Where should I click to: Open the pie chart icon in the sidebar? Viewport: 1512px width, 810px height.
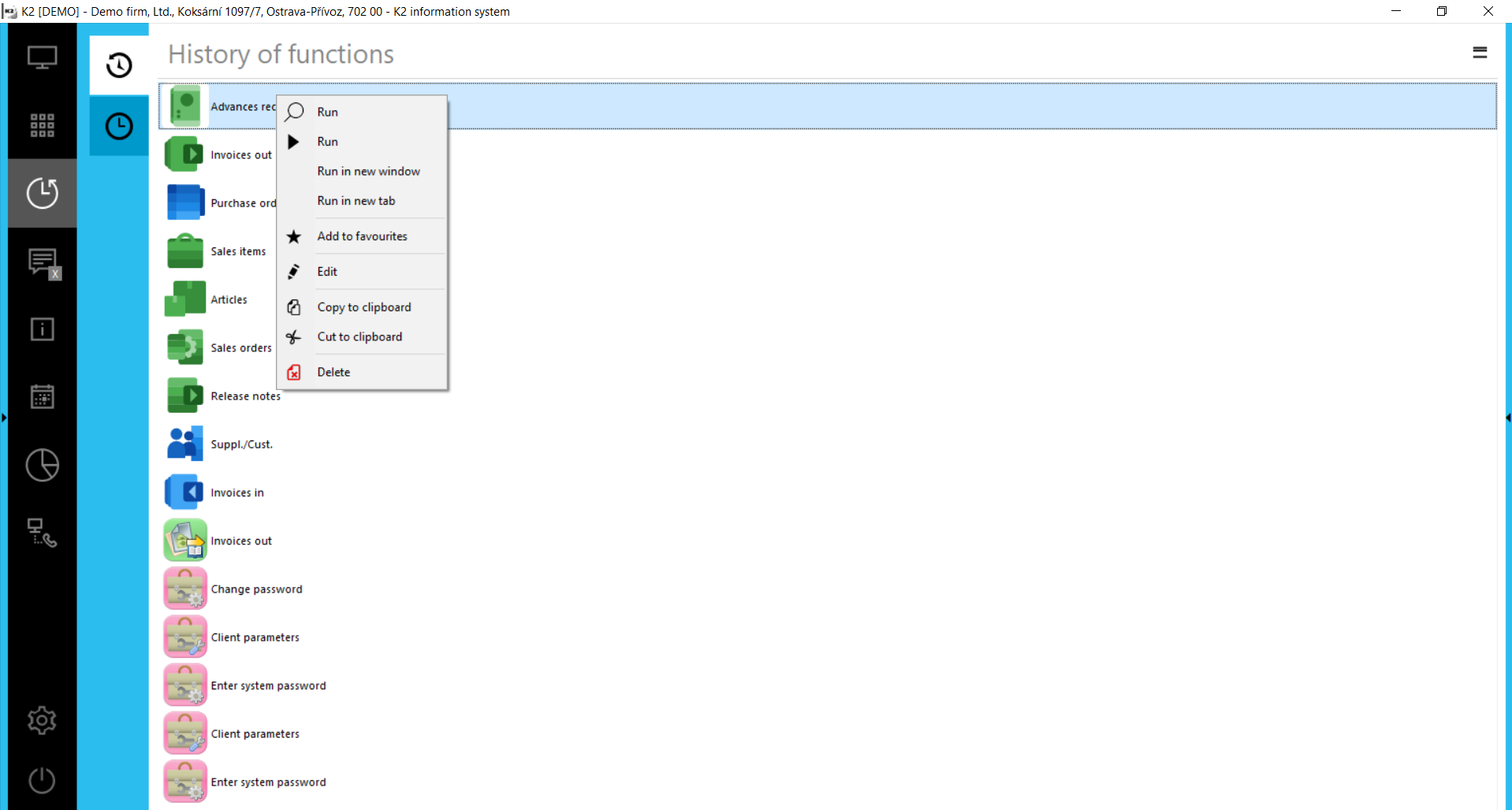[42, 465]
